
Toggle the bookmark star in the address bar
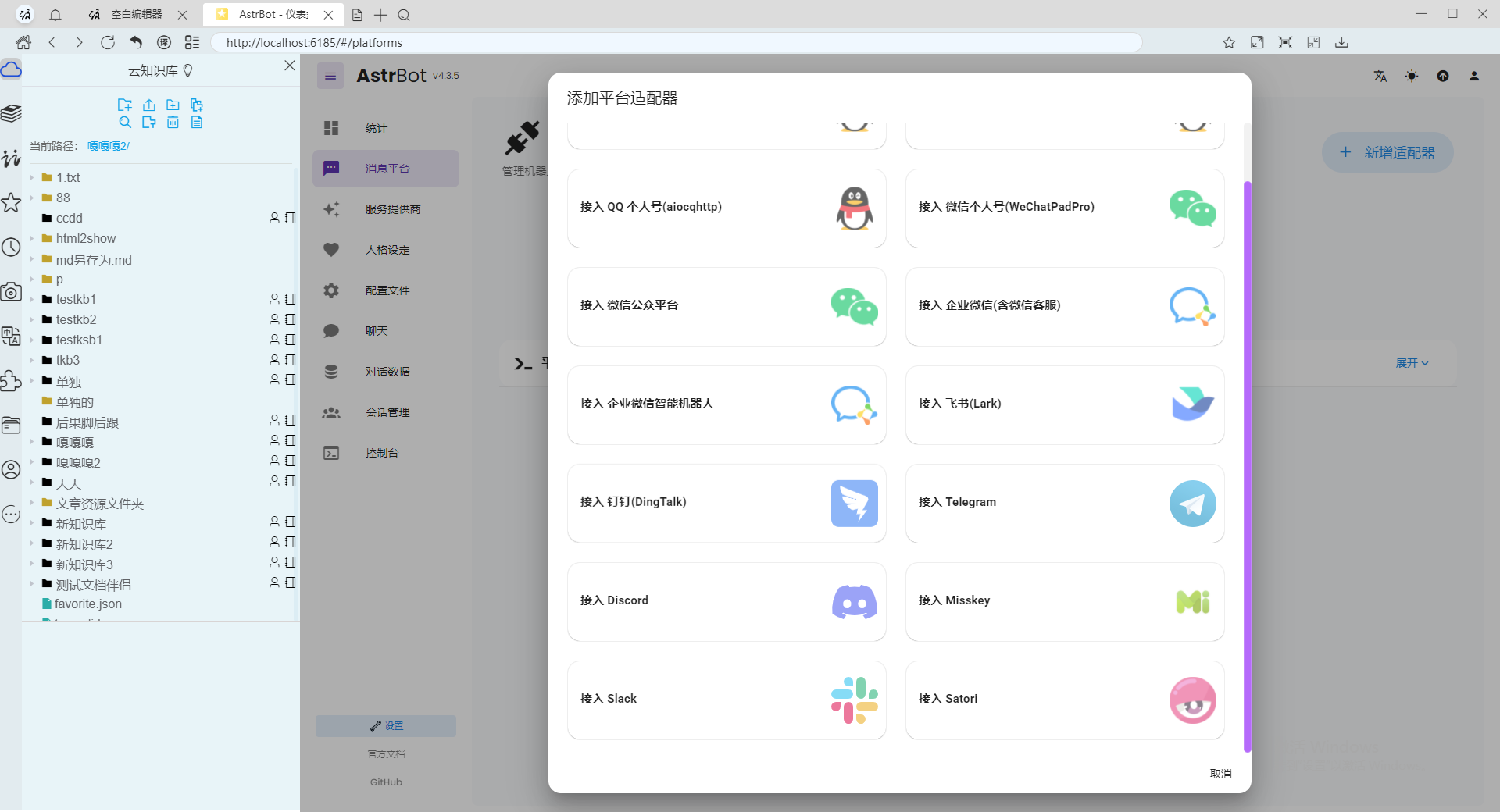(x=1229, y=42)
